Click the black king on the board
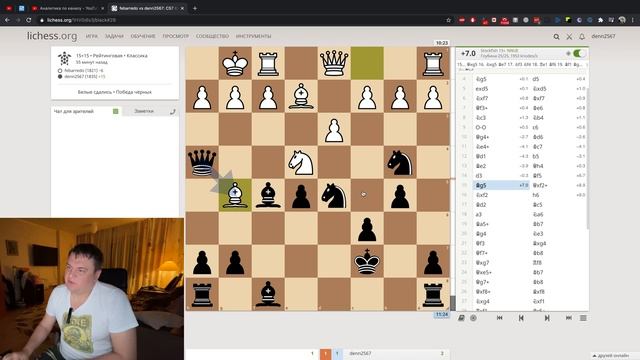This screenshot has width=640, height=360. click(x=367, y=262)
